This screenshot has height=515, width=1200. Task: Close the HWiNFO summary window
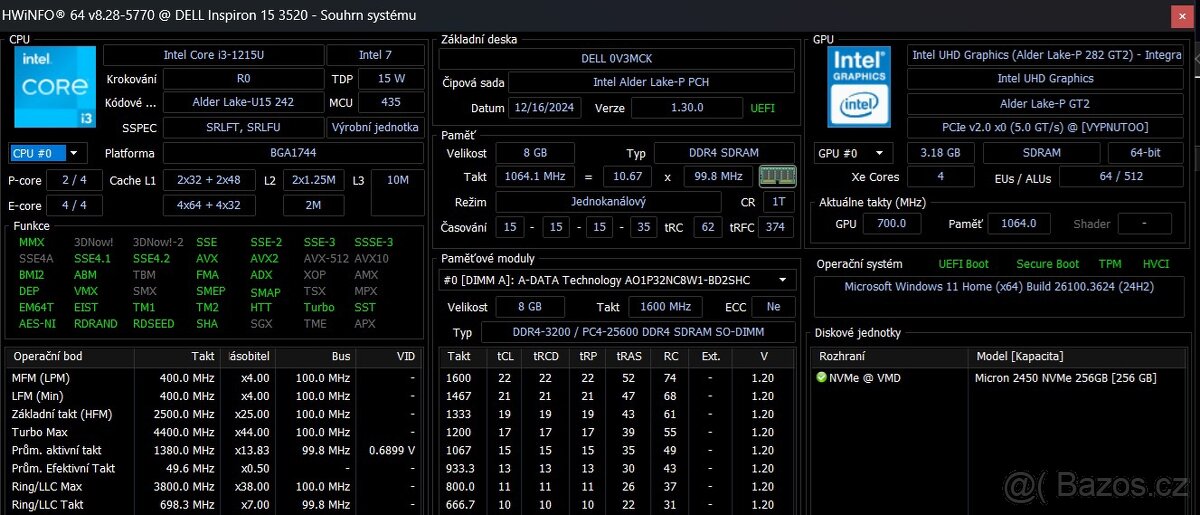(1180, 15)
